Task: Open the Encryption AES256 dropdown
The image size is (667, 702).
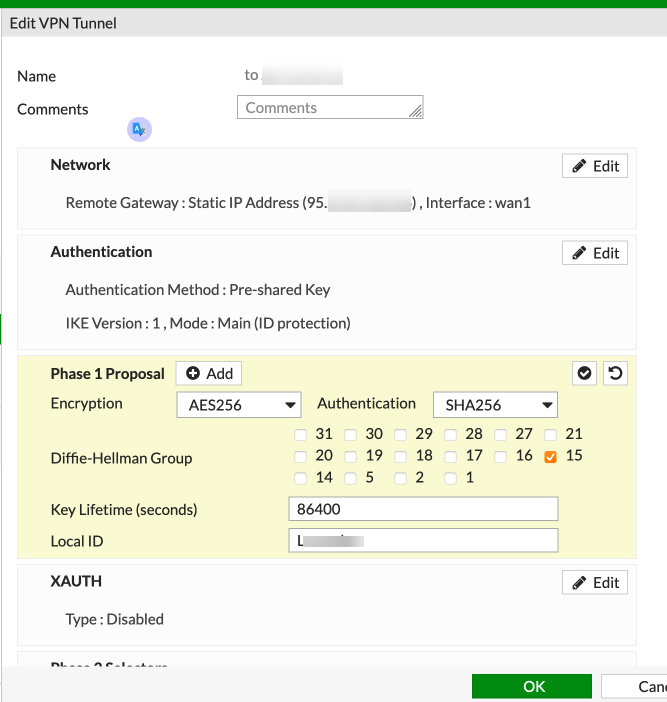Action: coord(238,405)
